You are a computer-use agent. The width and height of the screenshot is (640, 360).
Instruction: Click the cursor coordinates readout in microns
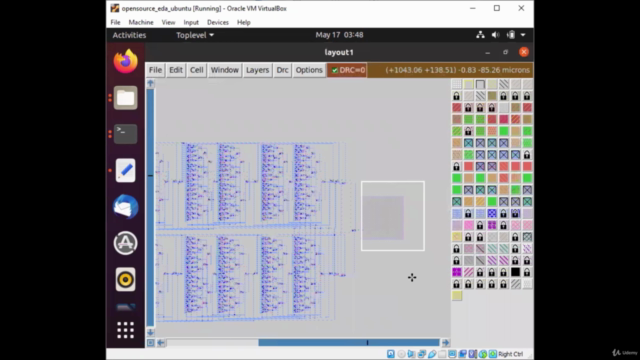(457, 70)
